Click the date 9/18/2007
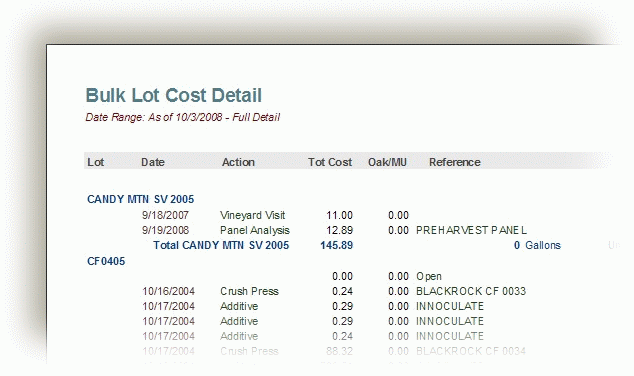 click(165, 215)
